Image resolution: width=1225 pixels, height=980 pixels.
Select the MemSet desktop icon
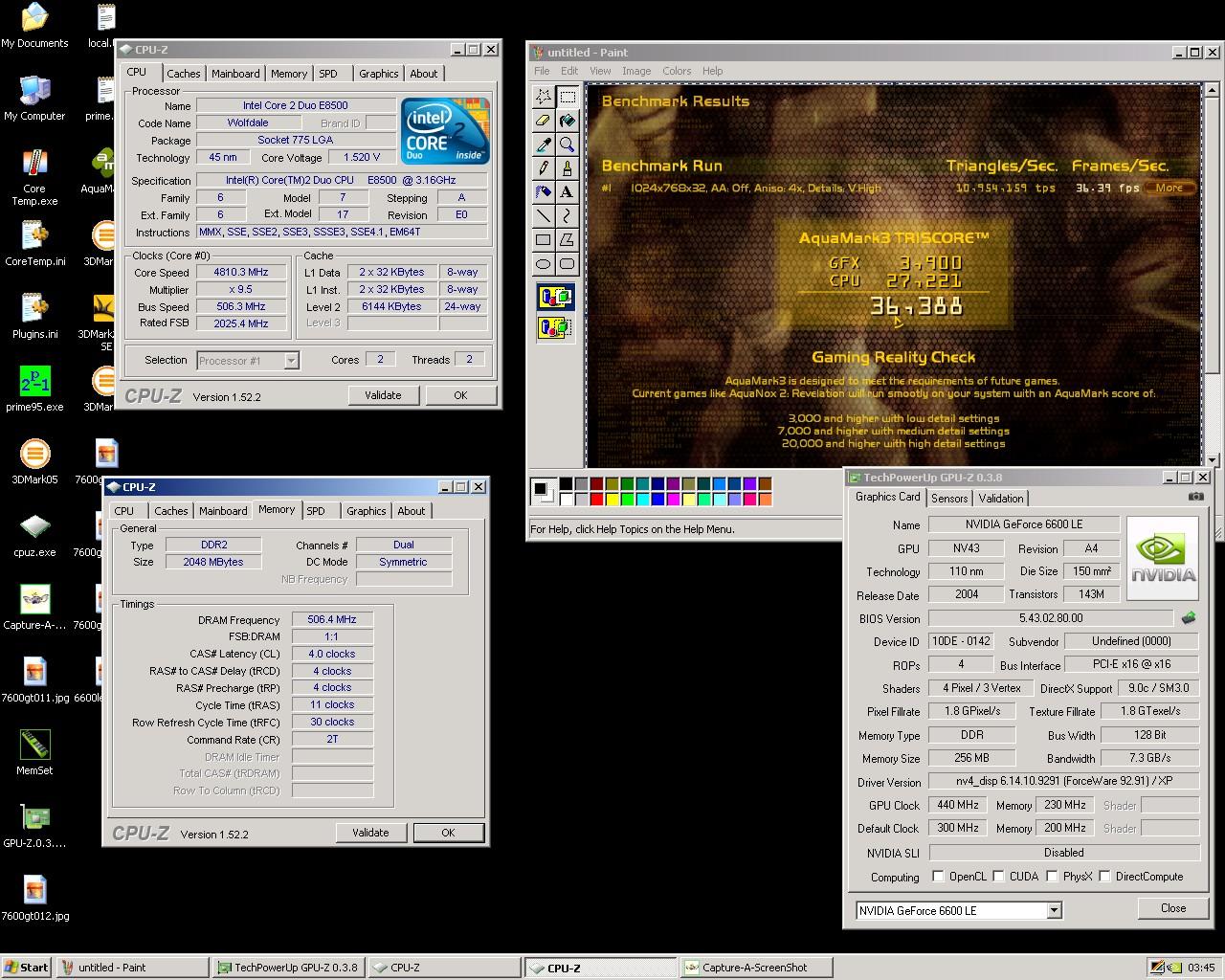(34, 753)
